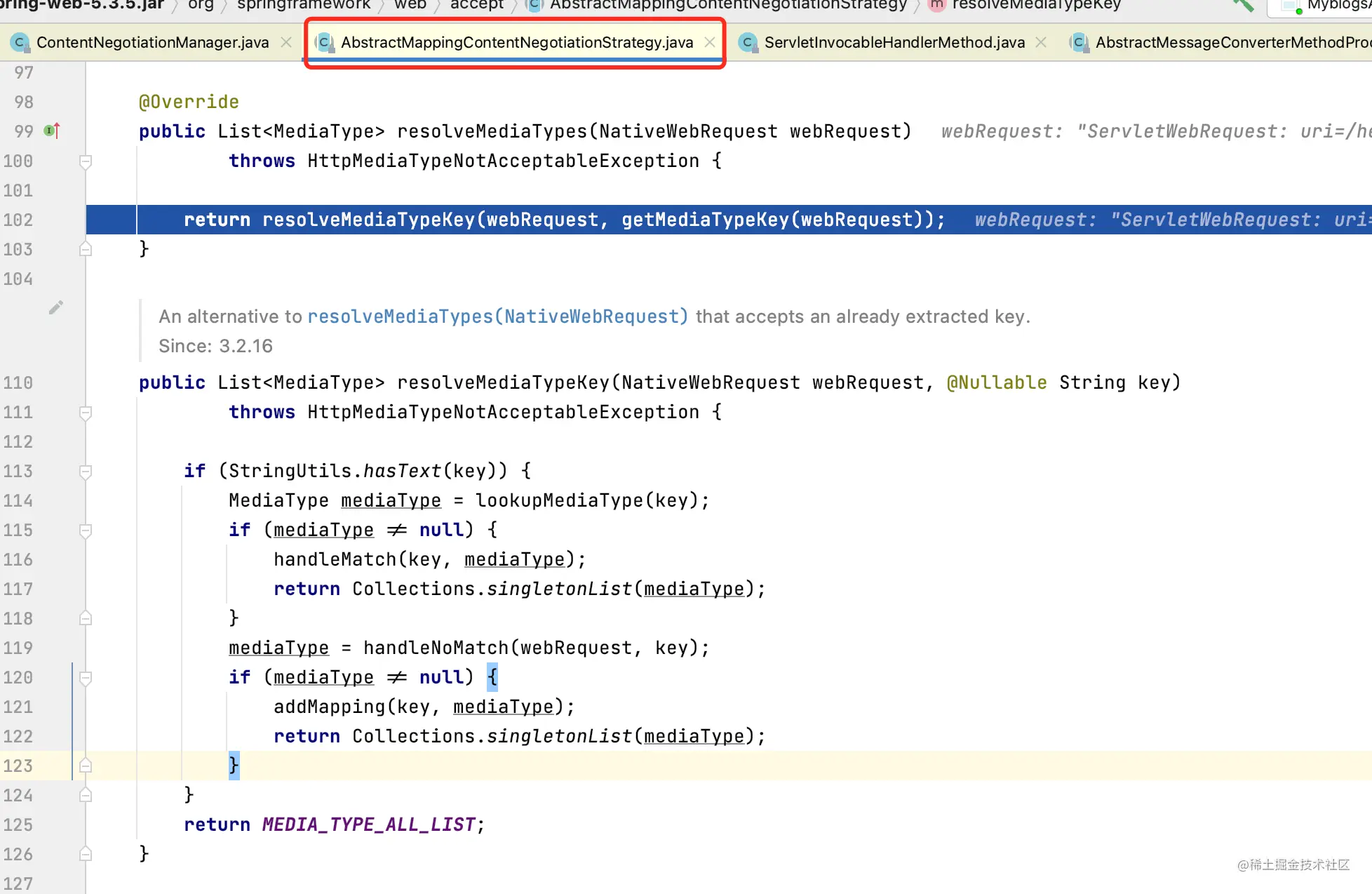1372x894 pixels.
Task: Click the 'springframework' breadcrumb
Action: click(304, 5)
